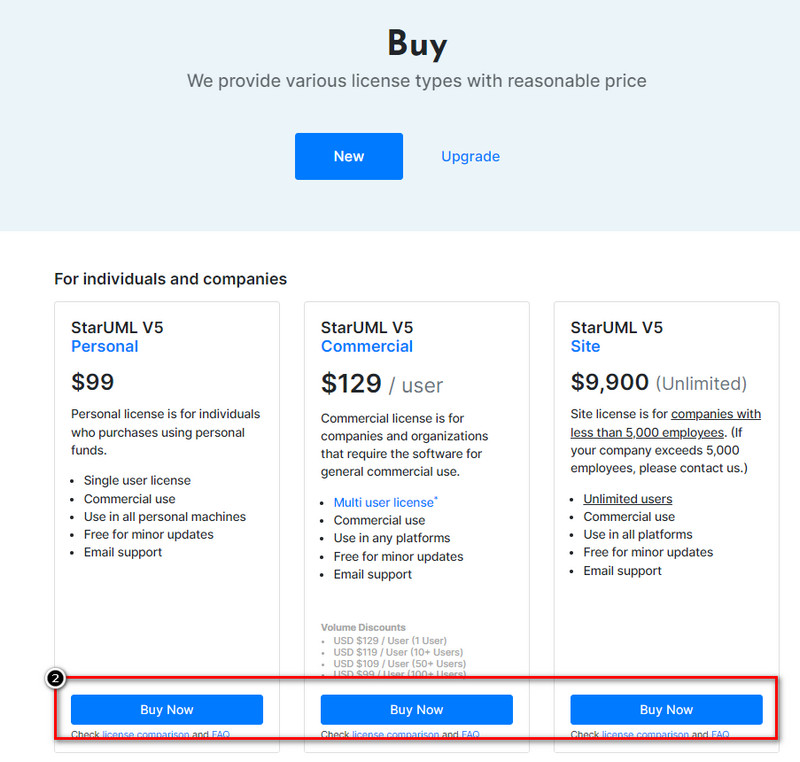The width and height of the screenshot is (800, 762).
Task: Click the underlined Unlimited users text
Action: tap(628, 499)
